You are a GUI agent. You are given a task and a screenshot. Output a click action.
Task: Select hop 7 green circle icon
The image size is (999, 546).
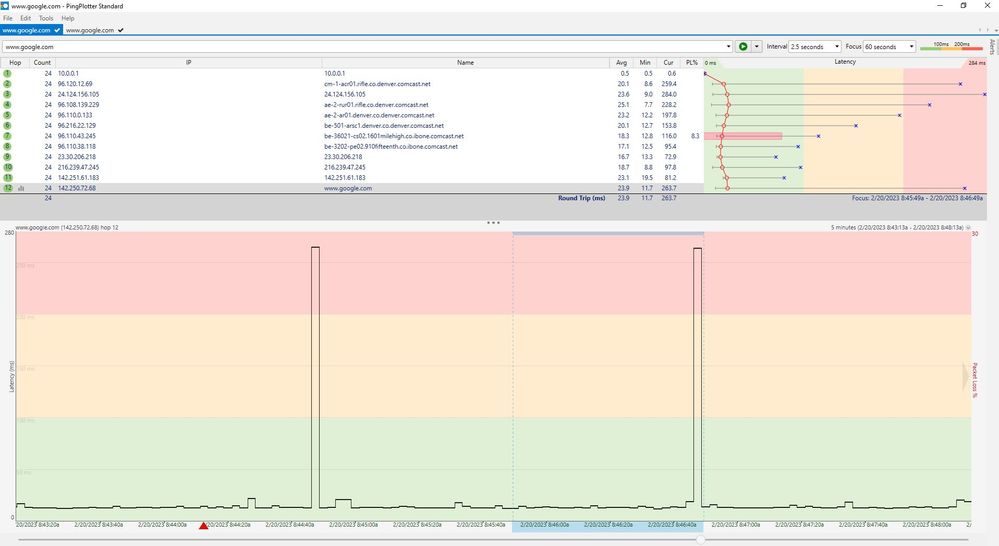[8, 136]
